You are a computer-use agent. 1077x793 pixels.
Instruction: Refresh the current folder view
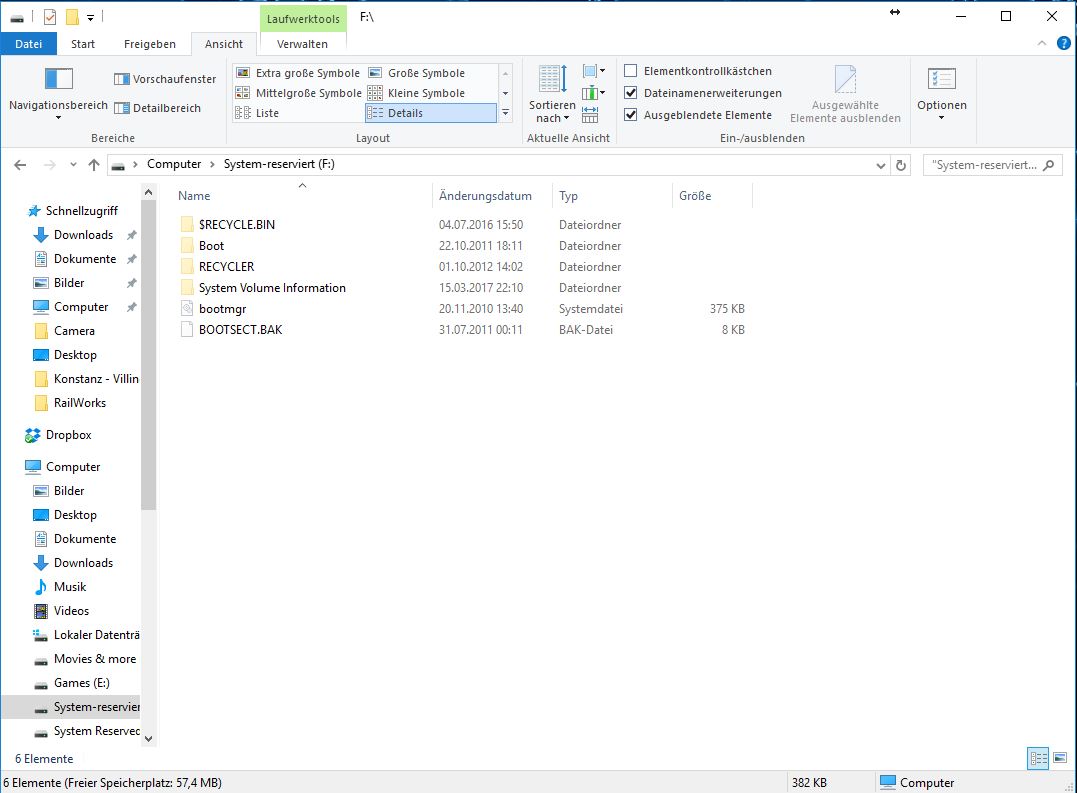pos(900,165)
